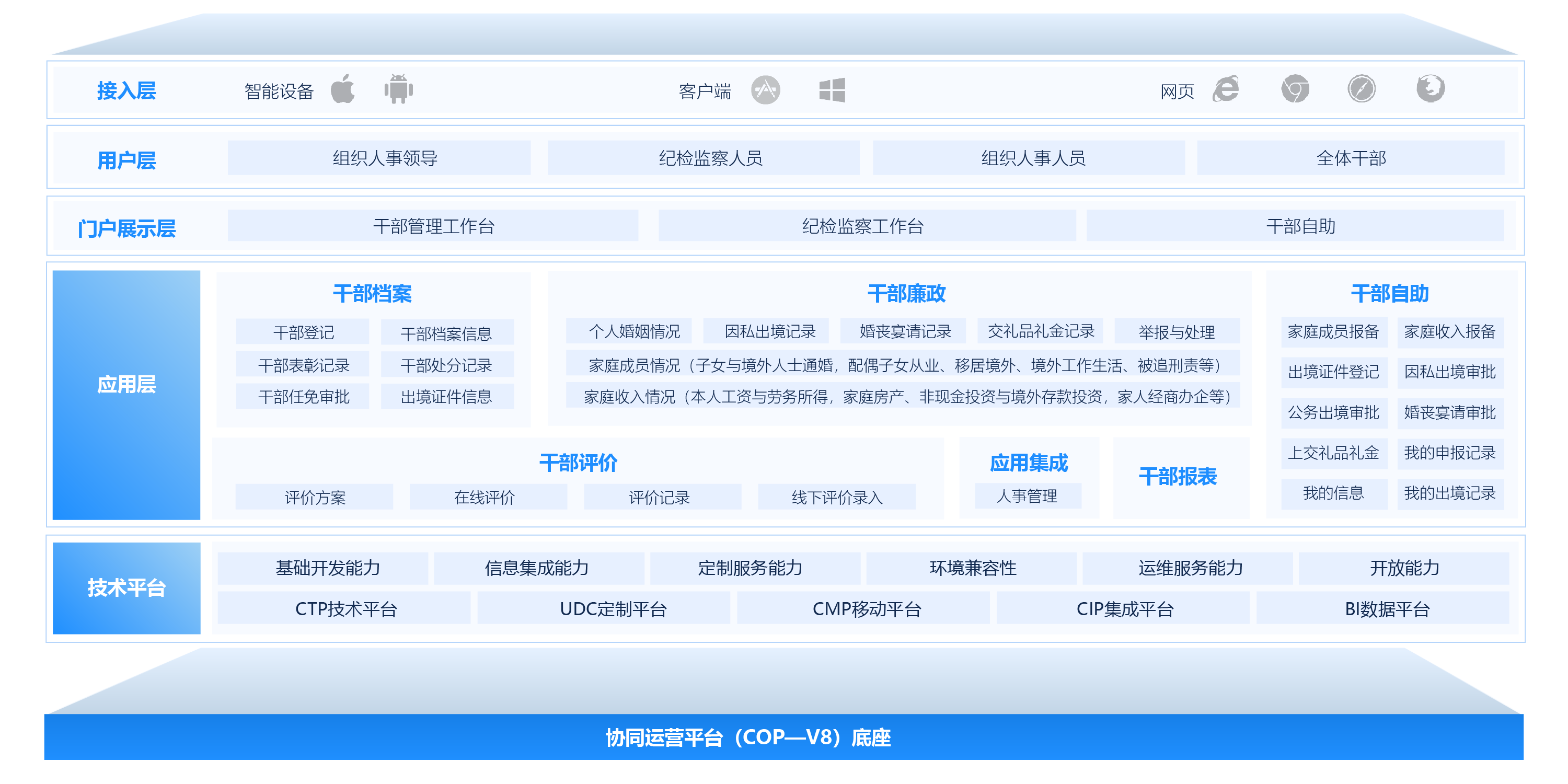Open 干部处分记录 module

point(447,365)
